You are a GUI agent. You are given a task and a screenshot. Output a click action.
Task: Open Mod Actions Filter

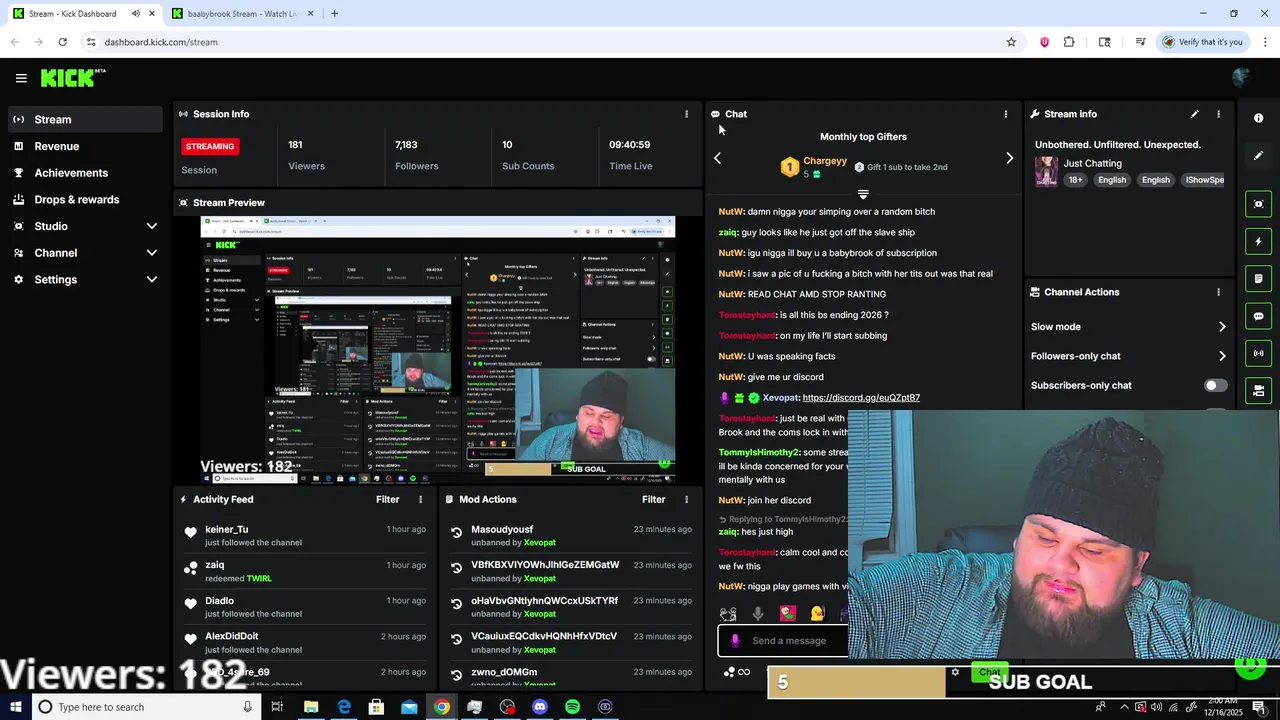click(x=654, y=499)
